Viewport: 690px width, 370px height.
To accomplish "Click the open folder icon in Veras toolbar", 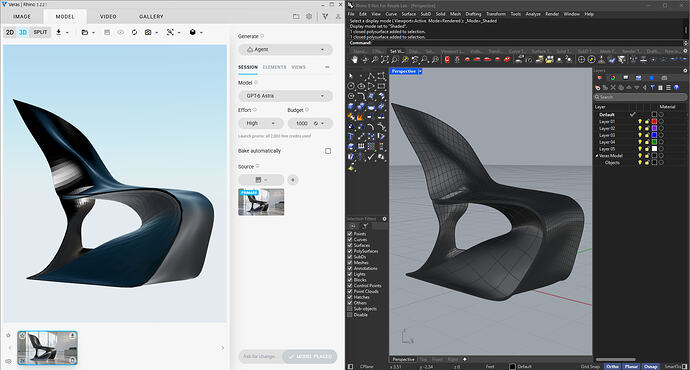I will [x=85, y=33].
